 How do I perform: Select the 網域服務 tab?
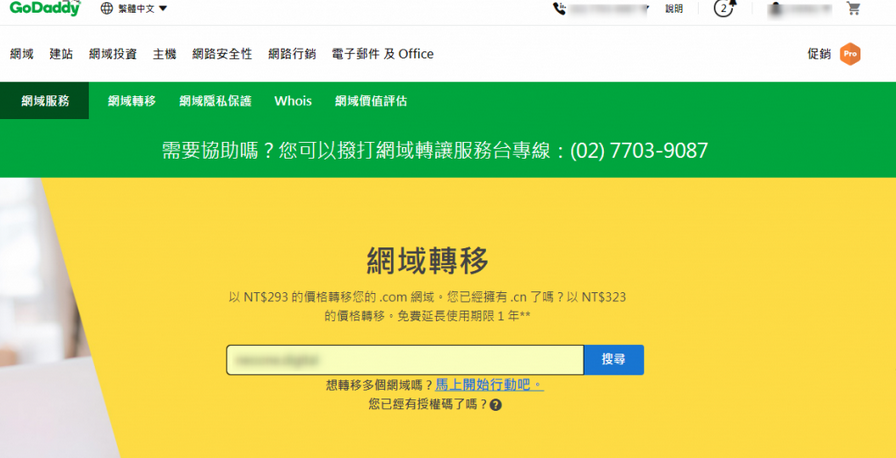(45, 101)
